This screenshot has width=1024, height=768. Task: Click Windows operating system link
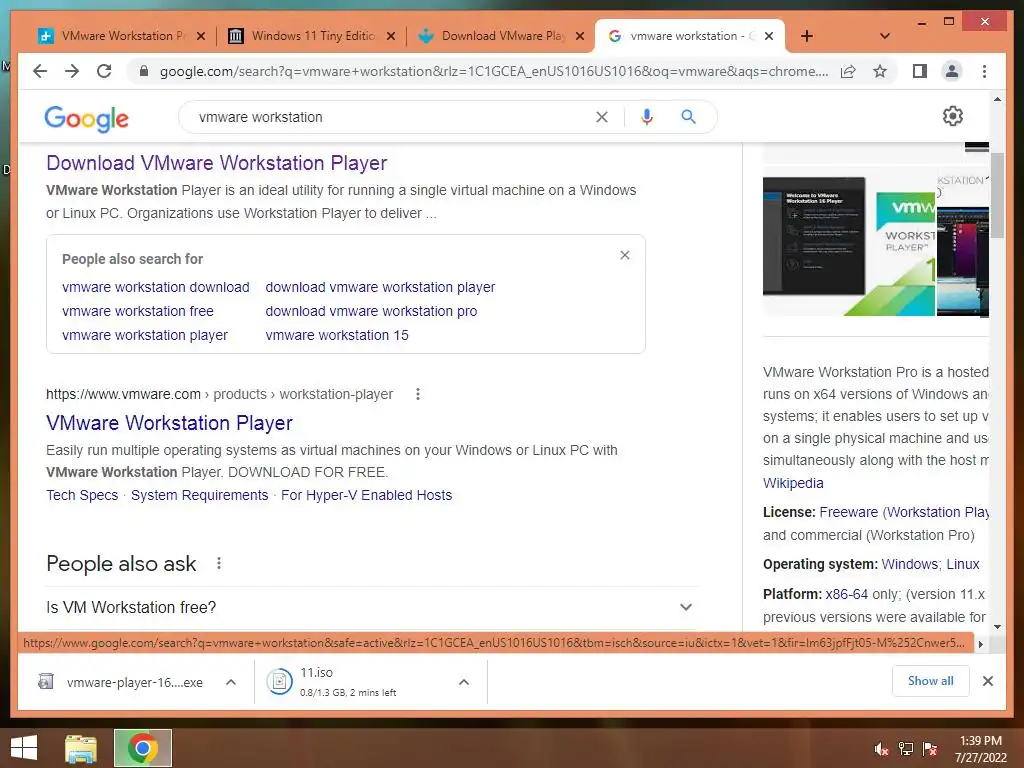click(x=910, y=564)
